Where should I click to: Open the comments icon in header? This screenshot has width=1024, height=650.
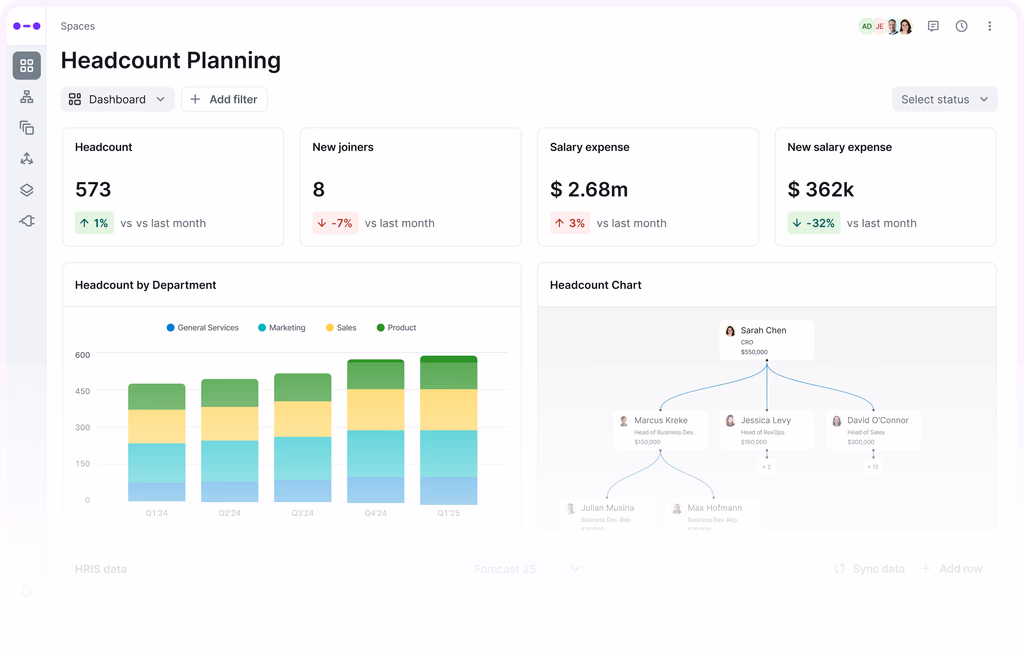coord(933,26)
